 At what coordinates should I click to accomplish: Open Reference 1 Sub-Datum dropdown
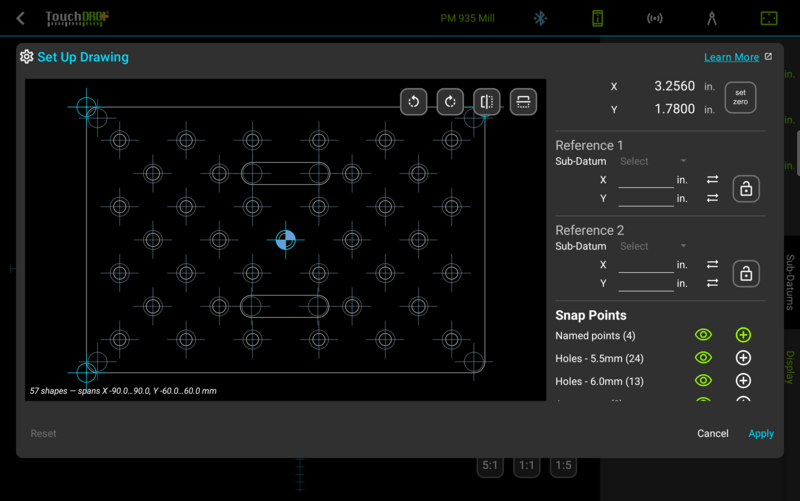tap(653, 161)
